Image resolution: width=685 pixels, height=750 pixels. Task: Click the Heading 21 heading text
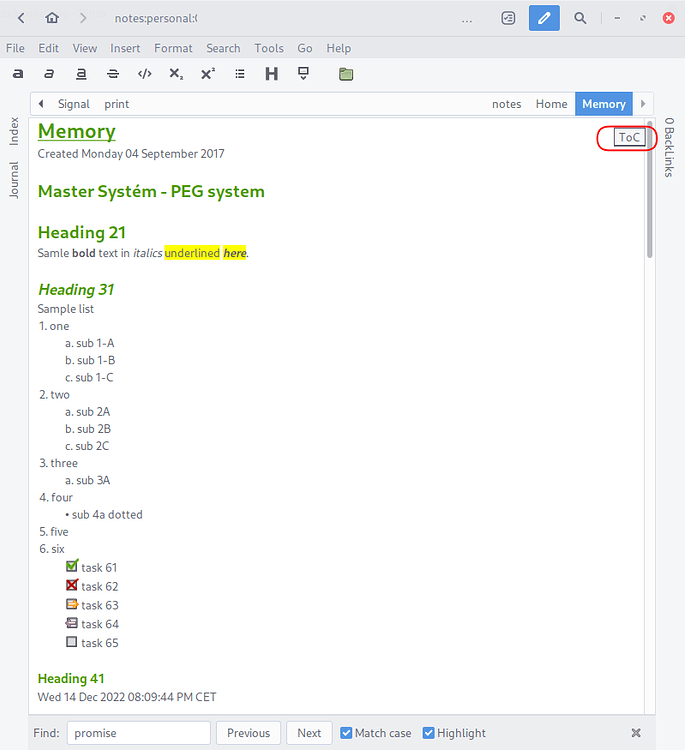click(82, 232)
